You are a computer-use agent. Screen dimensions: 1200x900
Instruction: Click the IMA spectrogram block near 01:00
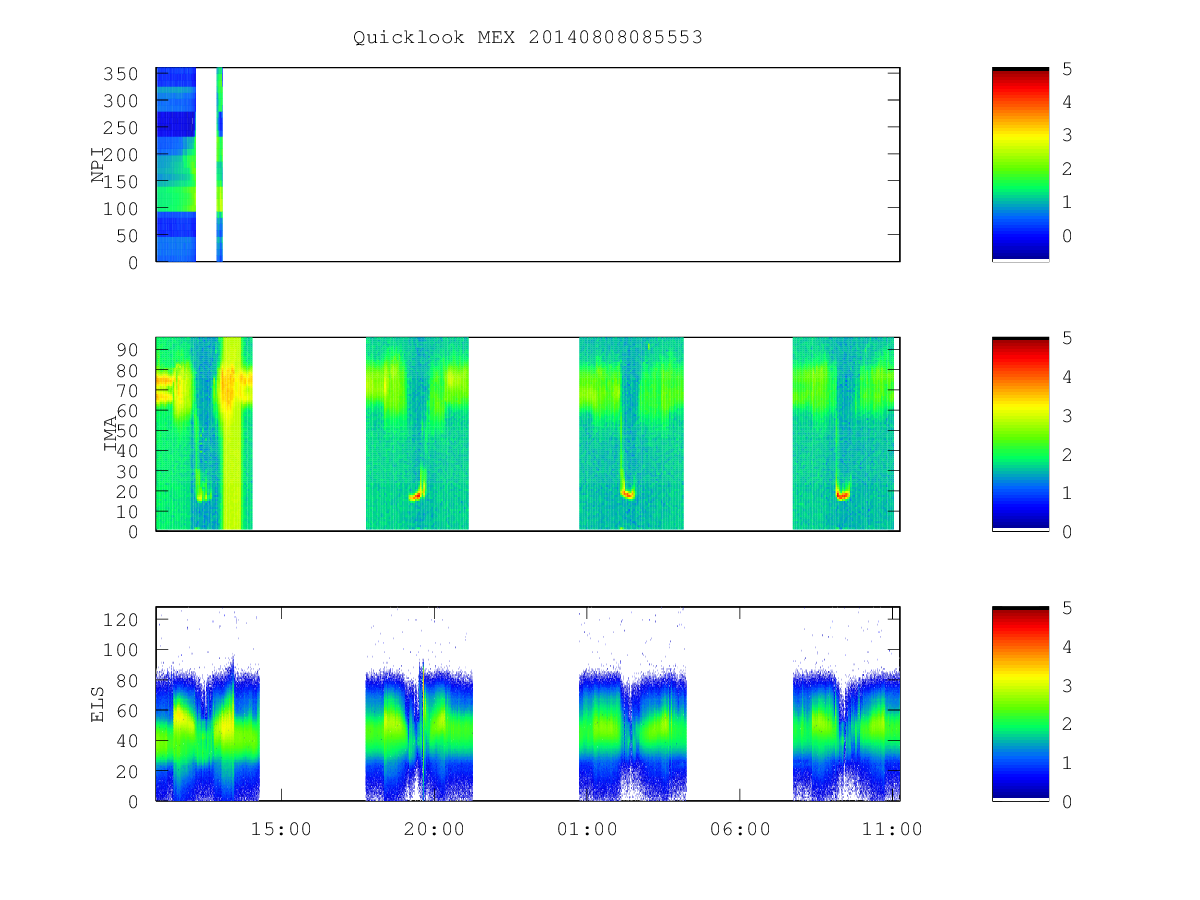point(631,434)
